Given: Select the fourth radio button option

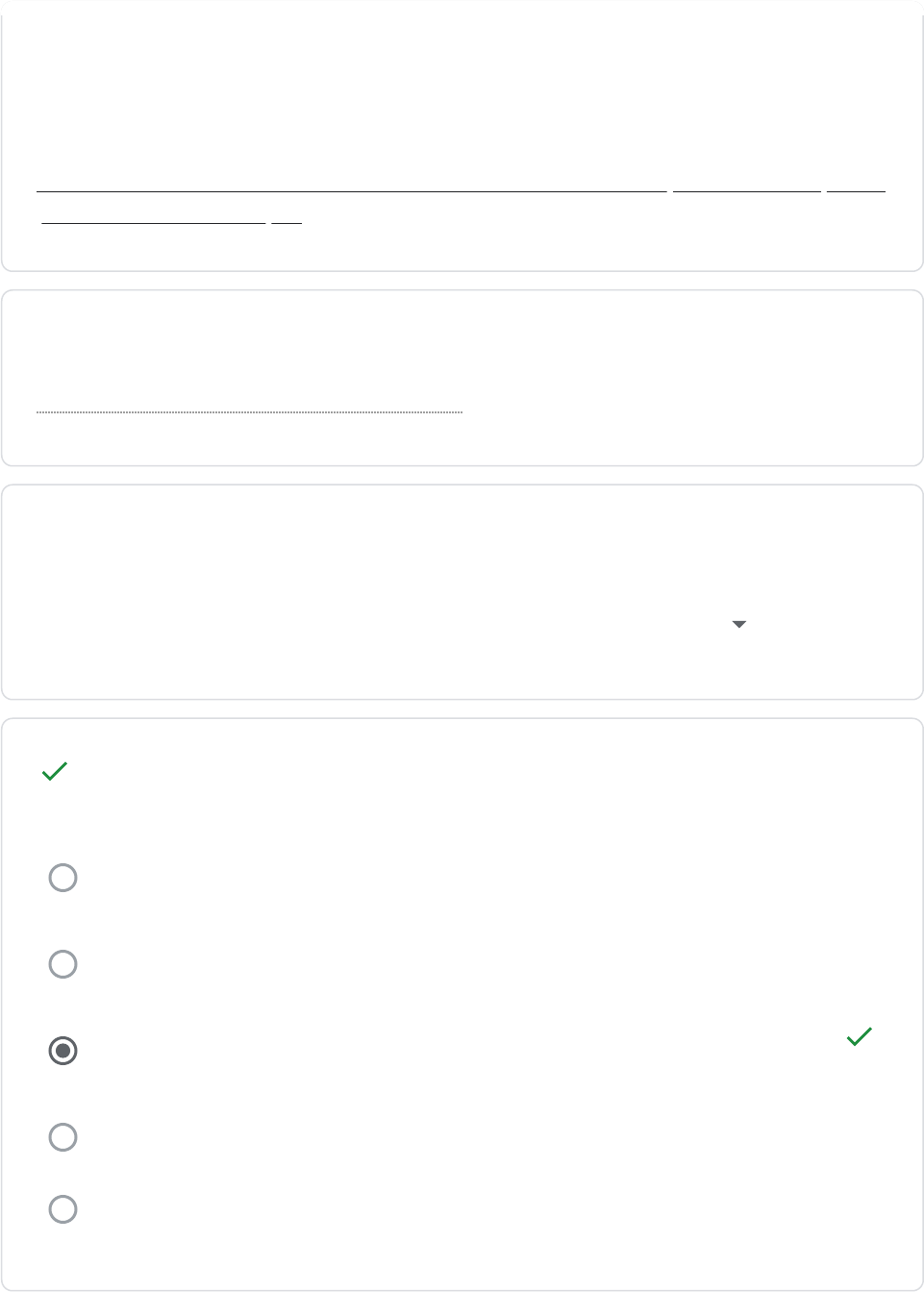Looking at the screenshot, I should tap(63, 1137).
